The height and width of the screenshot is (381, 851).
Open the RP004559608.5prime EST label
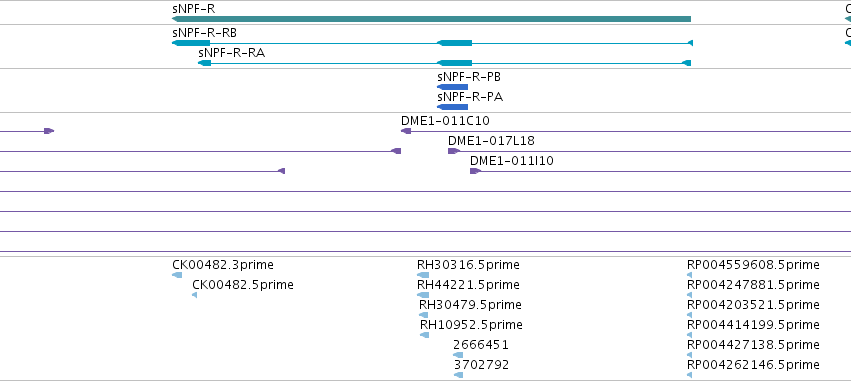(x=753, y=265)
